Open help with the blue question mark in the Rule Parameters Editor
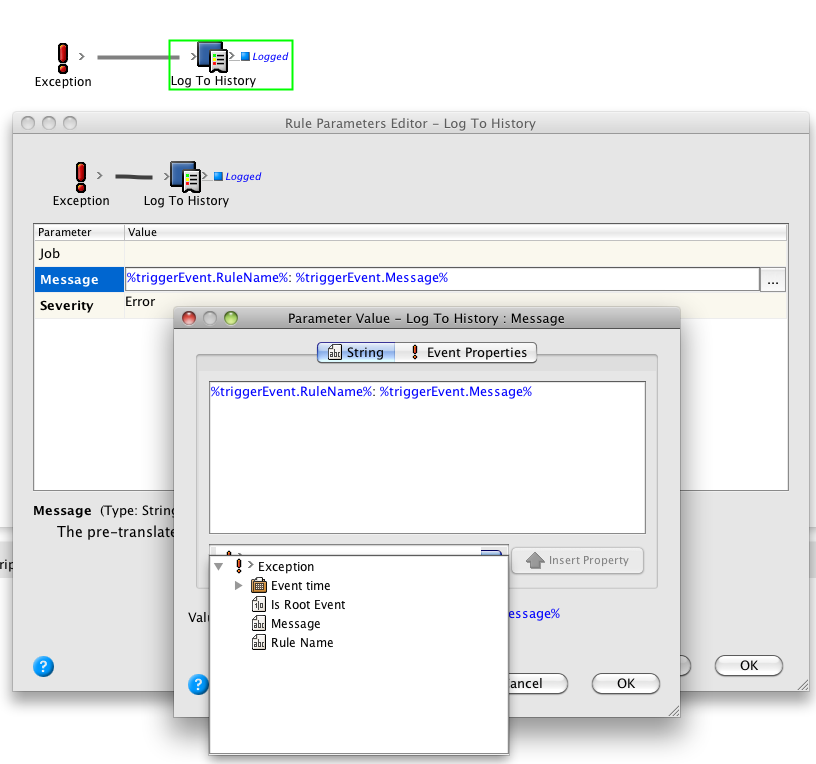 (43, 667)
